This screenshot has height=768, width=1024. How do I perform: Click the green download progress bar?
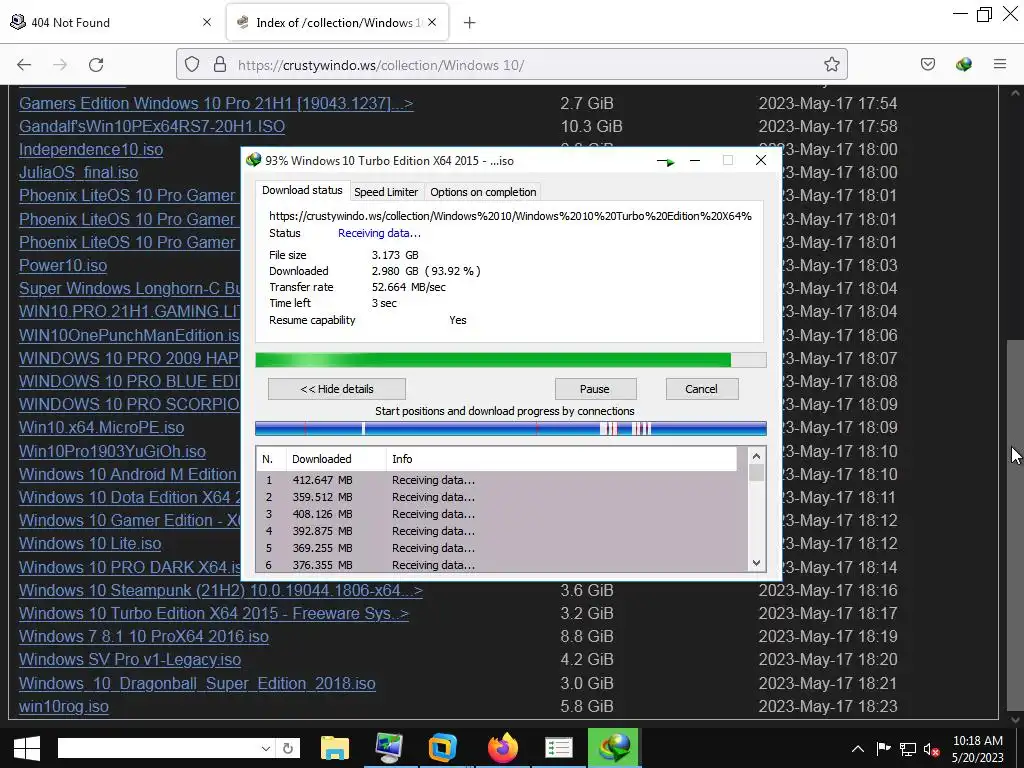(511, 360)
